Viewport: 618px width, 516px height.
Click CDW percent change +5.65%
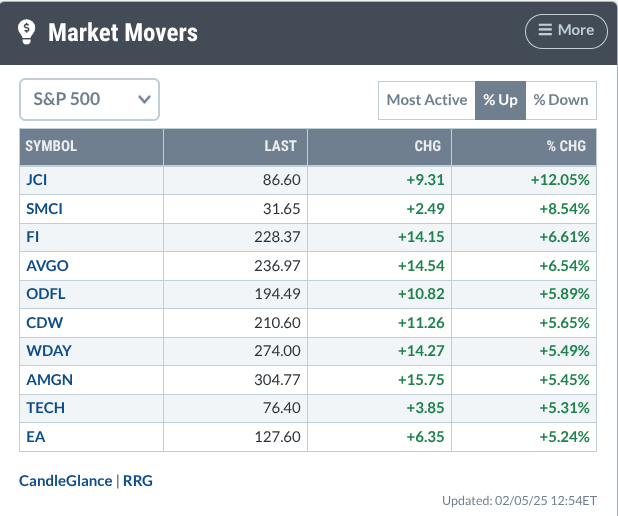pyautogui.click(x=564, y=323)
